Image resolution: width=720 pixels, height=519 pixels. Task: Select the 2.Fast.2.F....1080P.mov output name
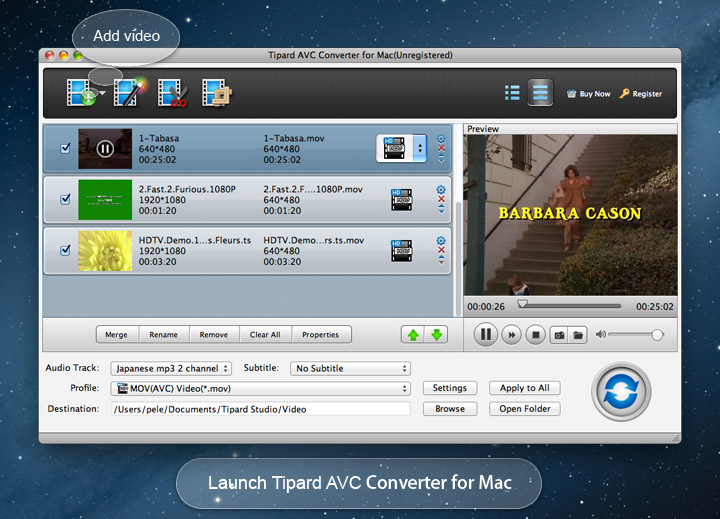point(313,189)
